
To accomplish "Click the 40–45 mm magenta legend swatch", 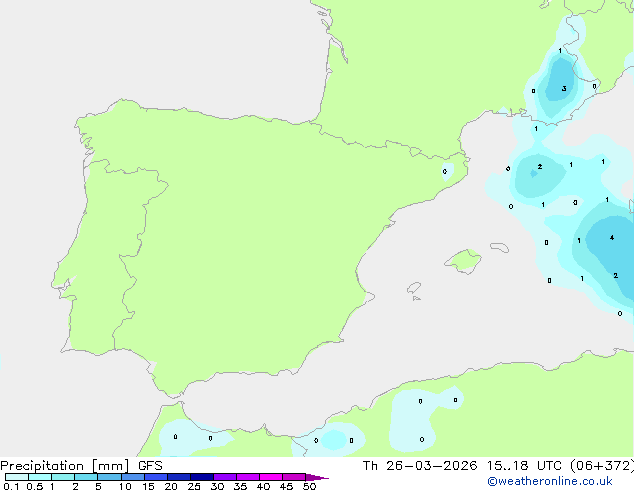I will (271, 477).
